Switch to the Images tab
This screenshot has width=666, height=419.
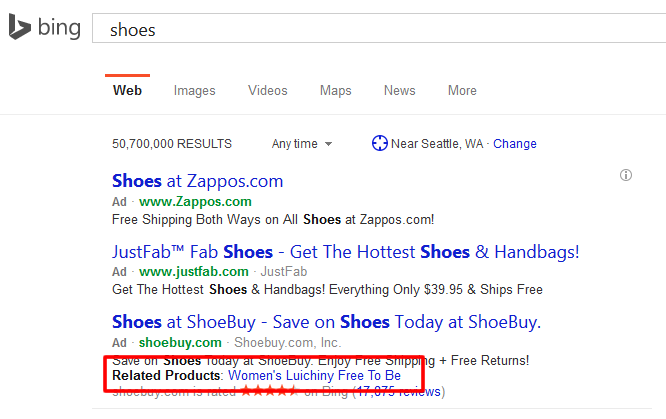click(x=194, y=90)
